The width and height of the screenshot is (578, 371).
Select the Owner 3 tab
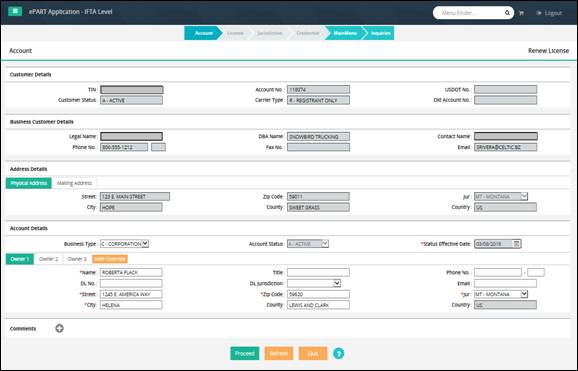tap(77, 259)
